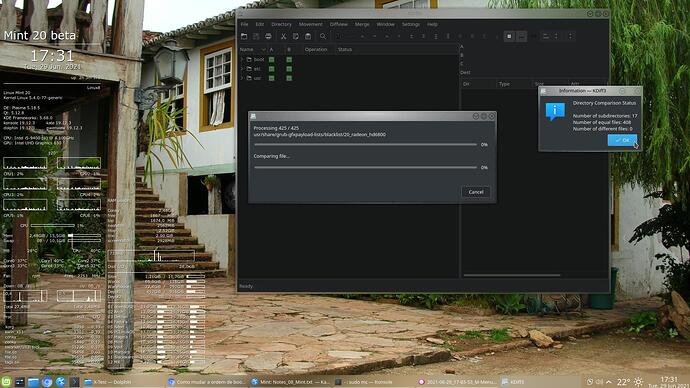Viewport: 690px width, 388px height.
Task: Click Cancel in the processing dialog
Action: click(476, 192)
